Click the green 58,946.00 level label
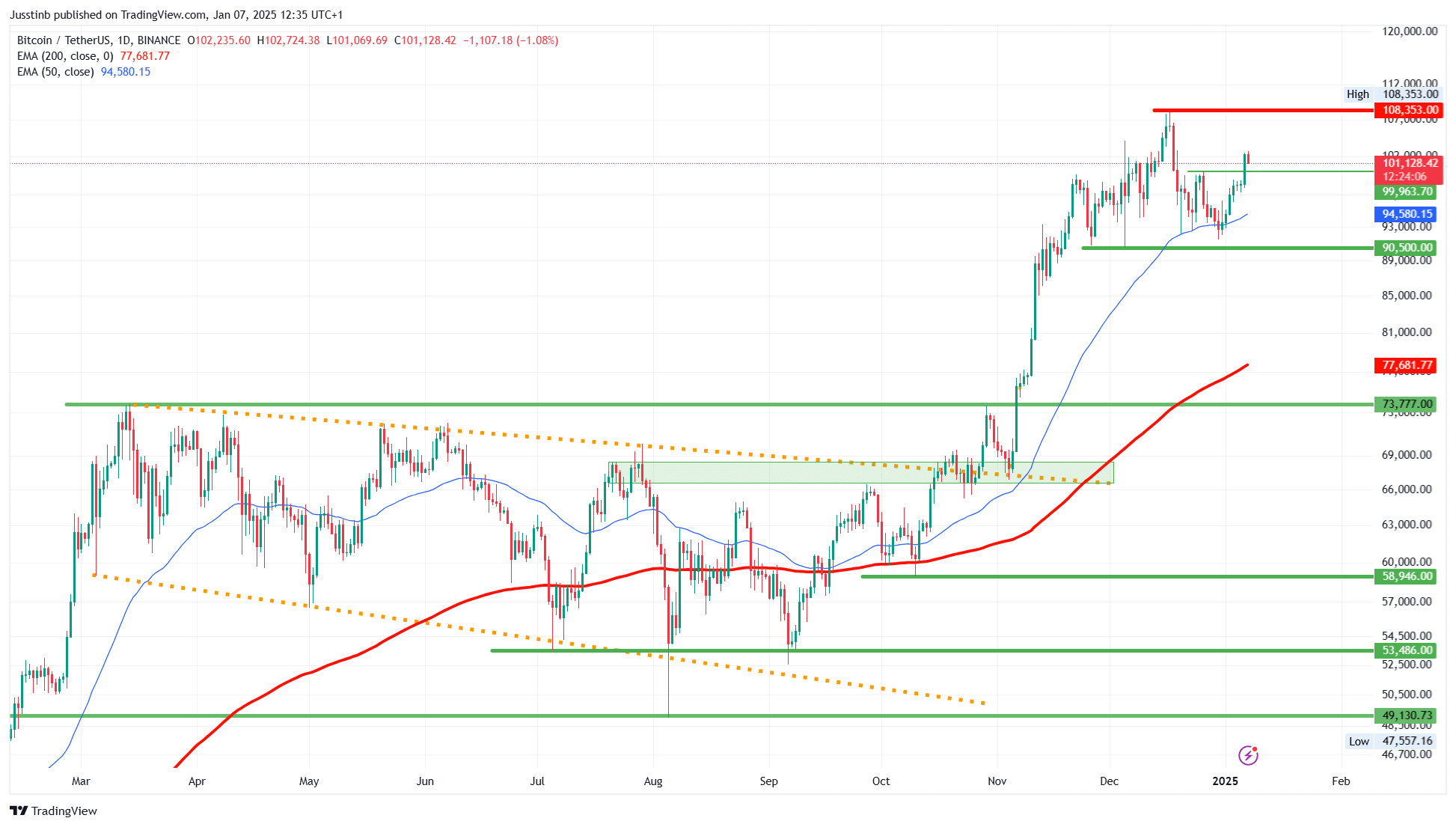The height and width of the screenshot is (827, 1456). (x=1406, y=576)
